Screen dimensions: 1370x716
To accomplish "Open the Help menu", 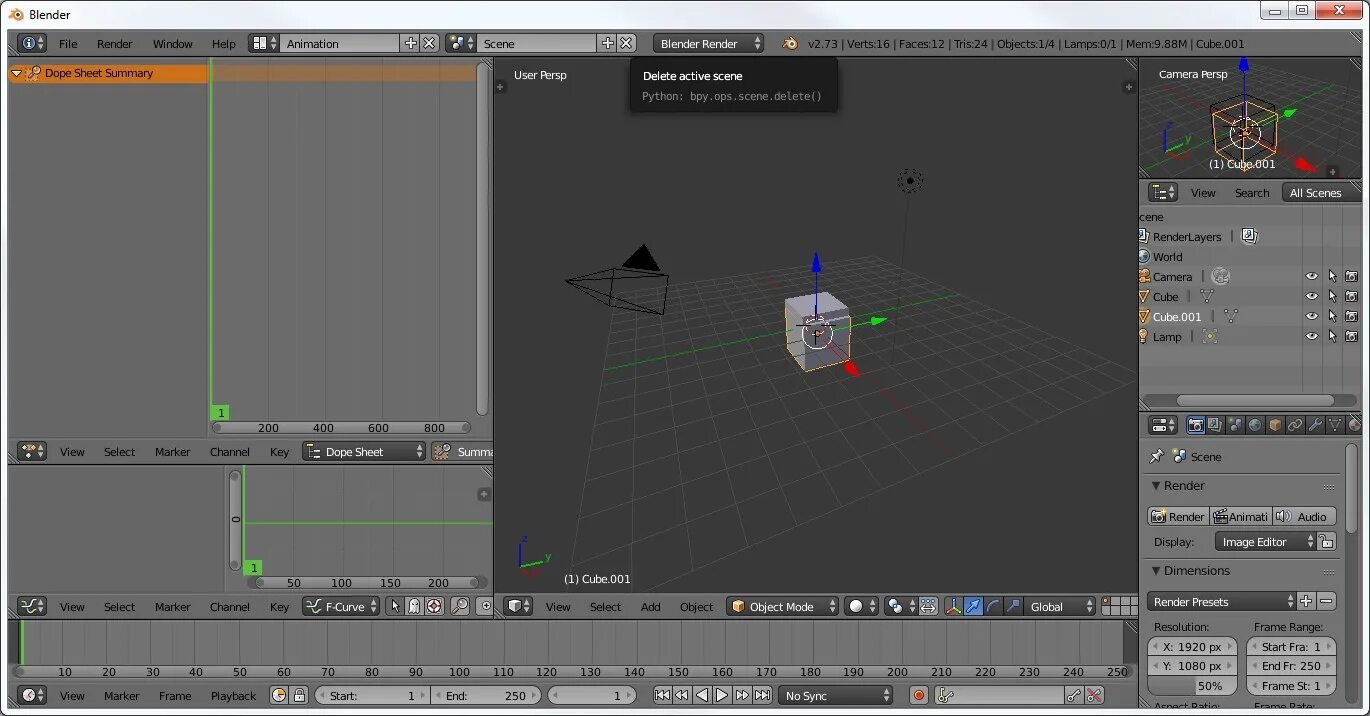I will [x=223, y=43].
